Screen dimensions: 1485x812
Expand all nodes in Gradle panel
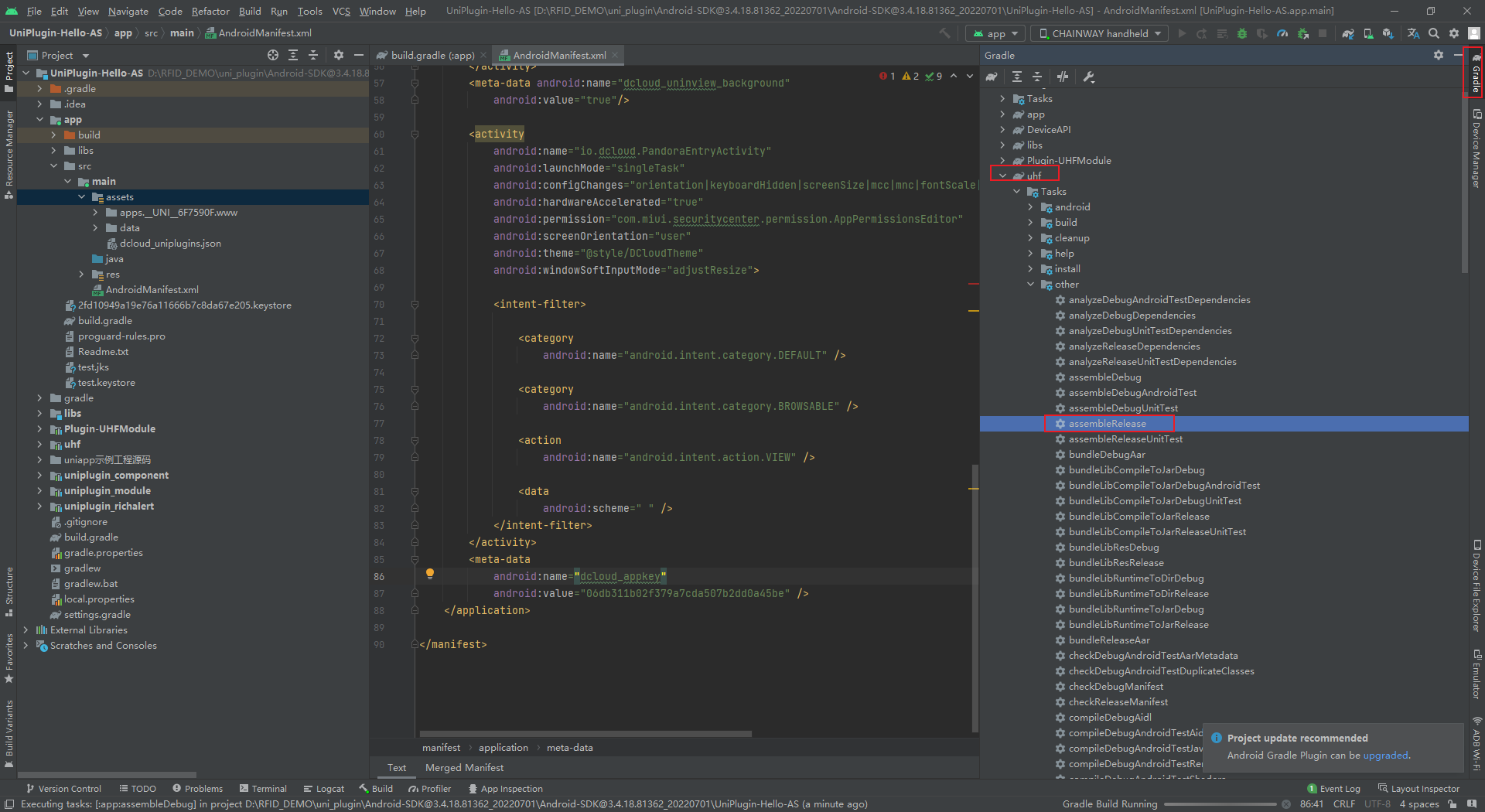1017,77
